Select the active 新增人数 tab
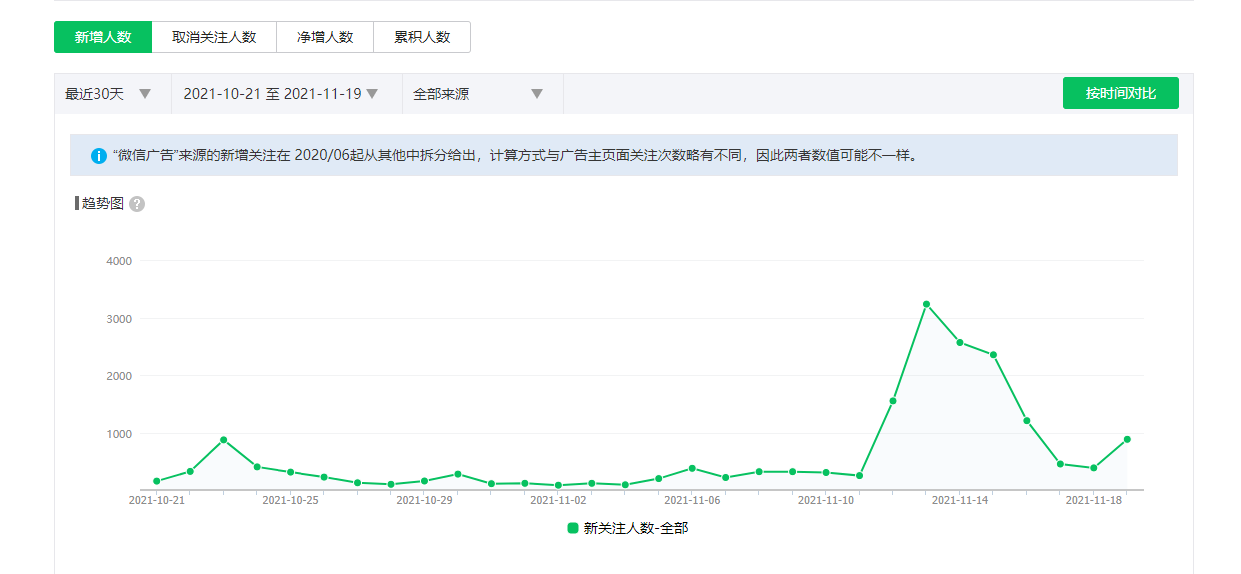 [103, 37]
